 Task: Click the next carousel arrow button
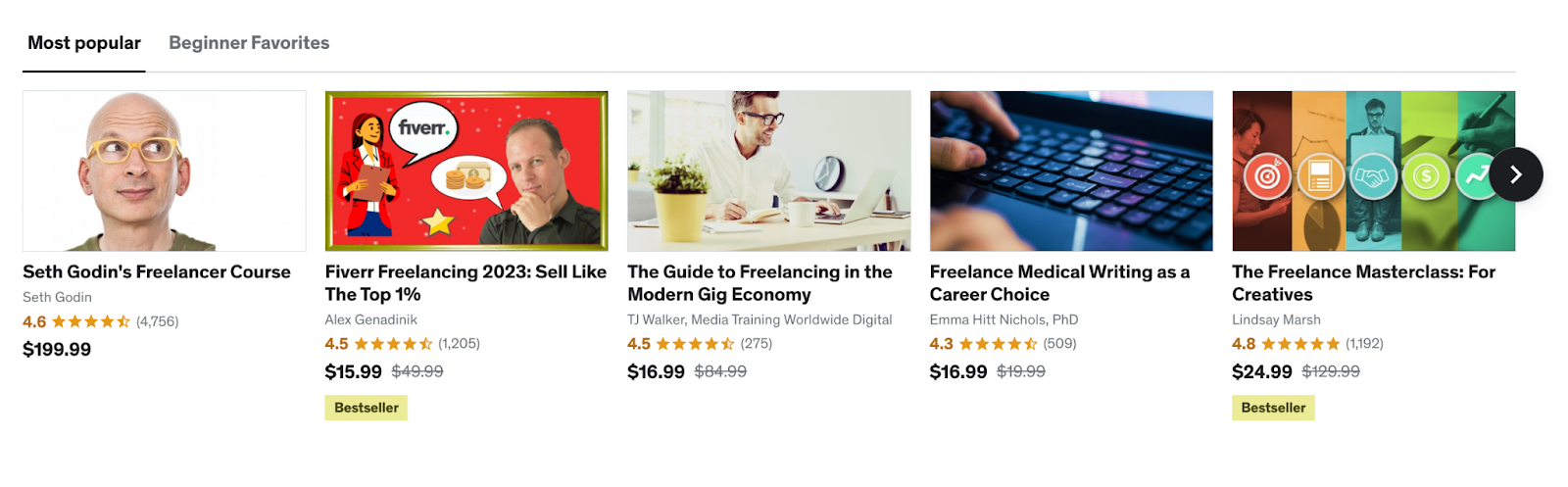click(1516, 174)
